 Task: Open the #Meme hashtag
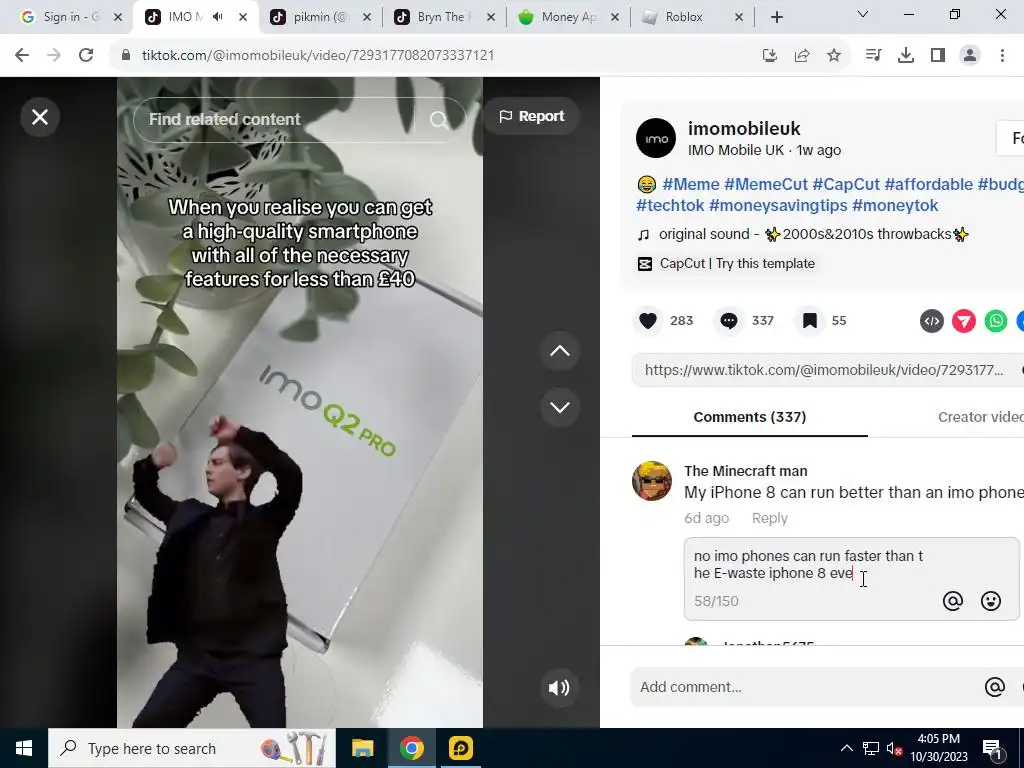tap(690, 184)
